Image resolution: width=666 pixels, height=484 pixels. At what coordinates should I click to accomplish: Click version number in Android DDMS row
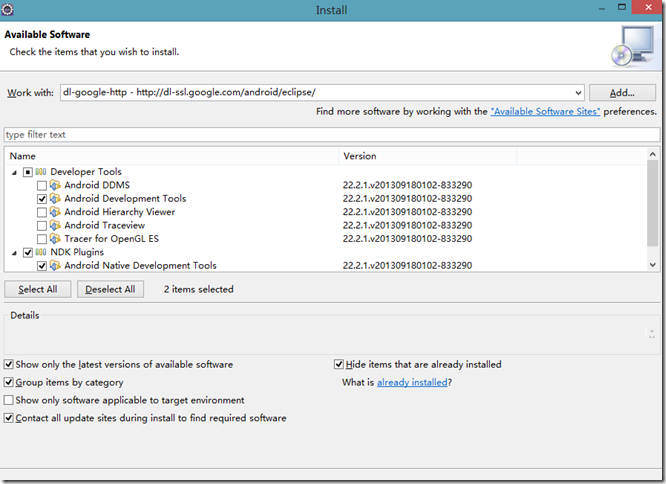coord(407,185)
